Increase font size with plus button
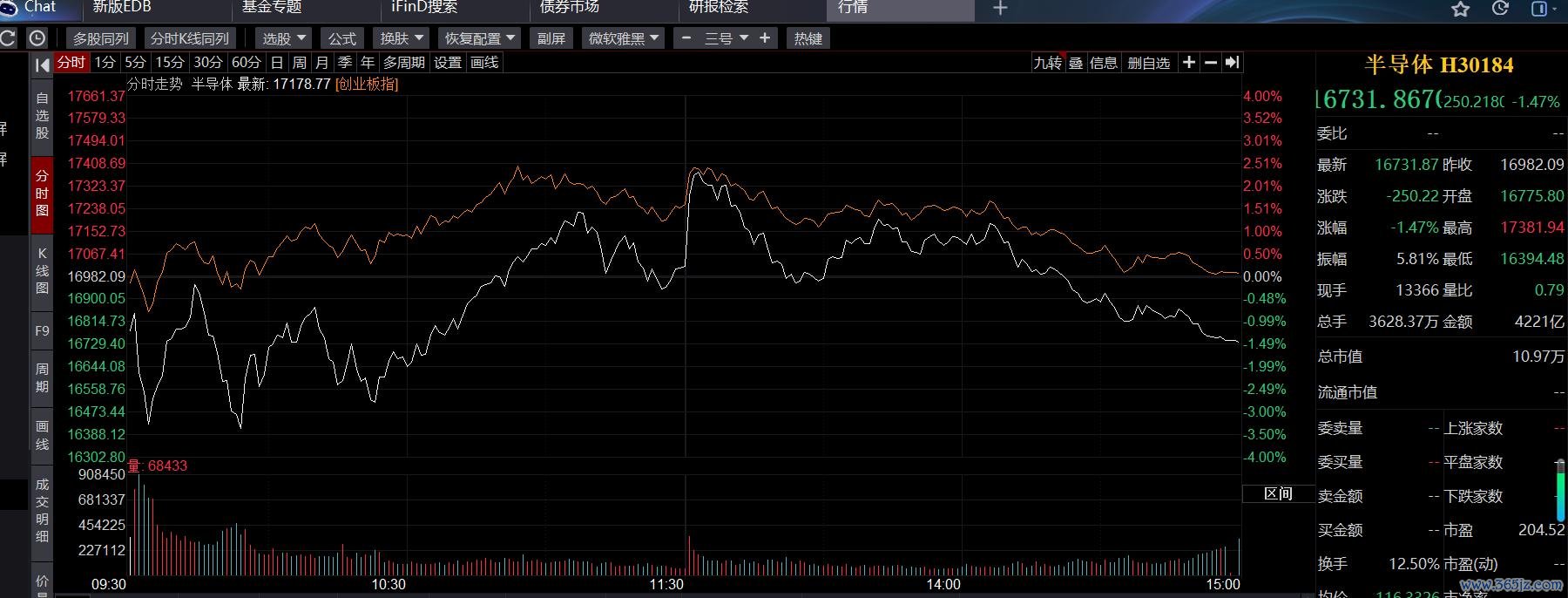 (x=765, y=38)
